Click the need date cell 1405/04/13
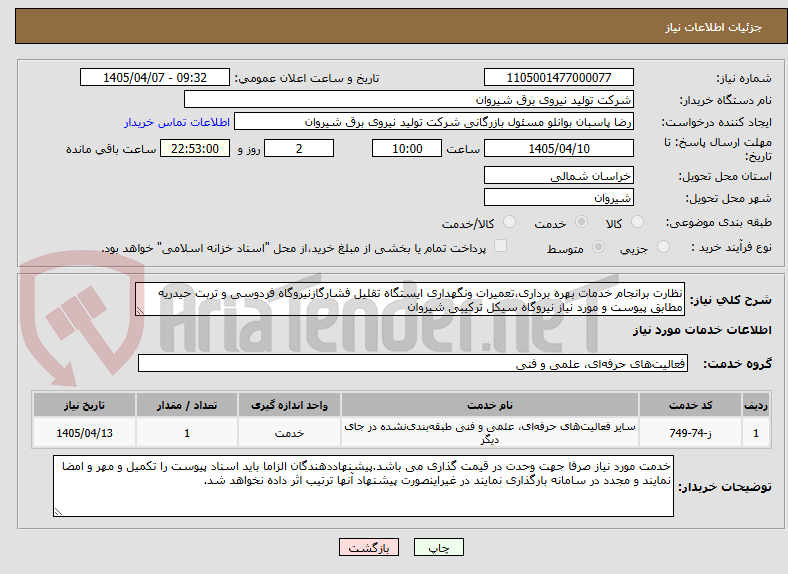This screenshot has height=574, width=788. tap(84, 433)
